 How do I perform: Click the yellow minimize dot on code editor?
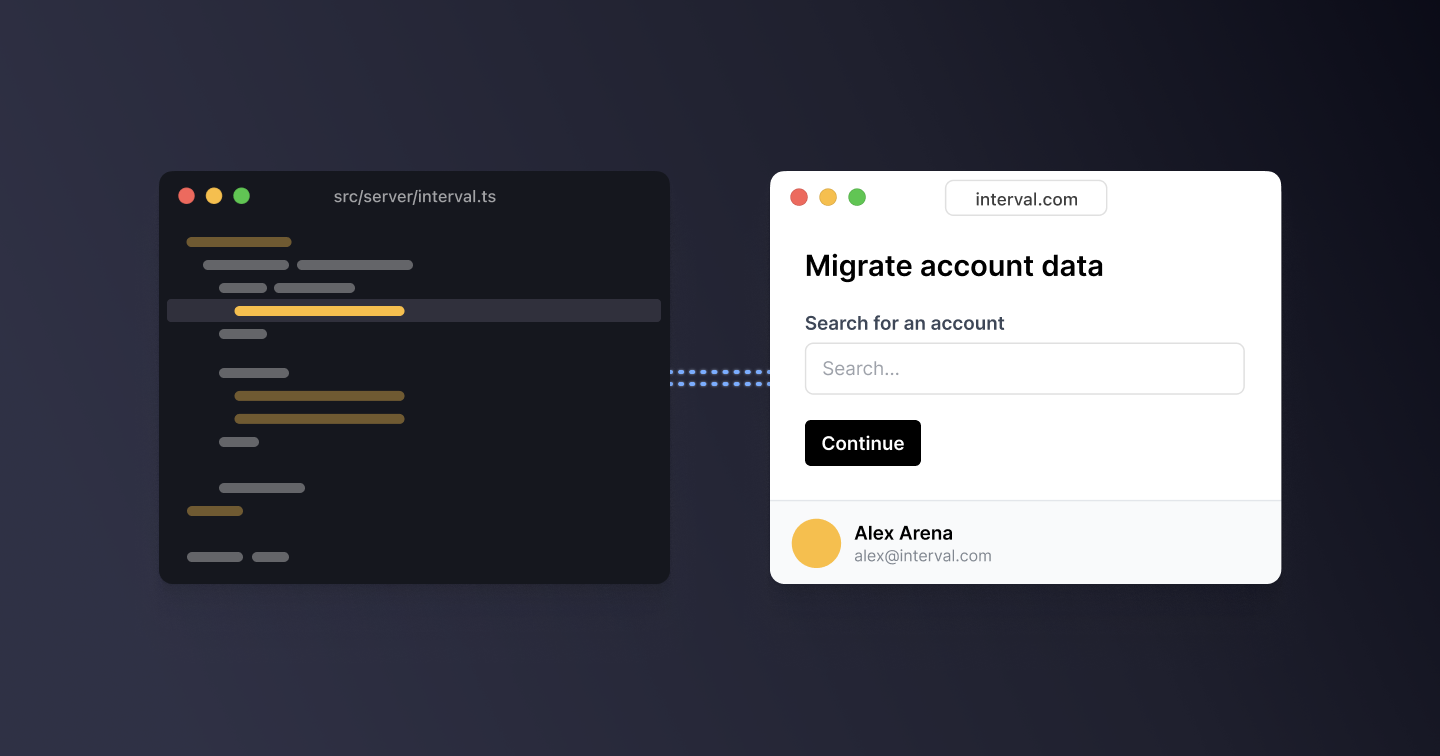[214, 196]
